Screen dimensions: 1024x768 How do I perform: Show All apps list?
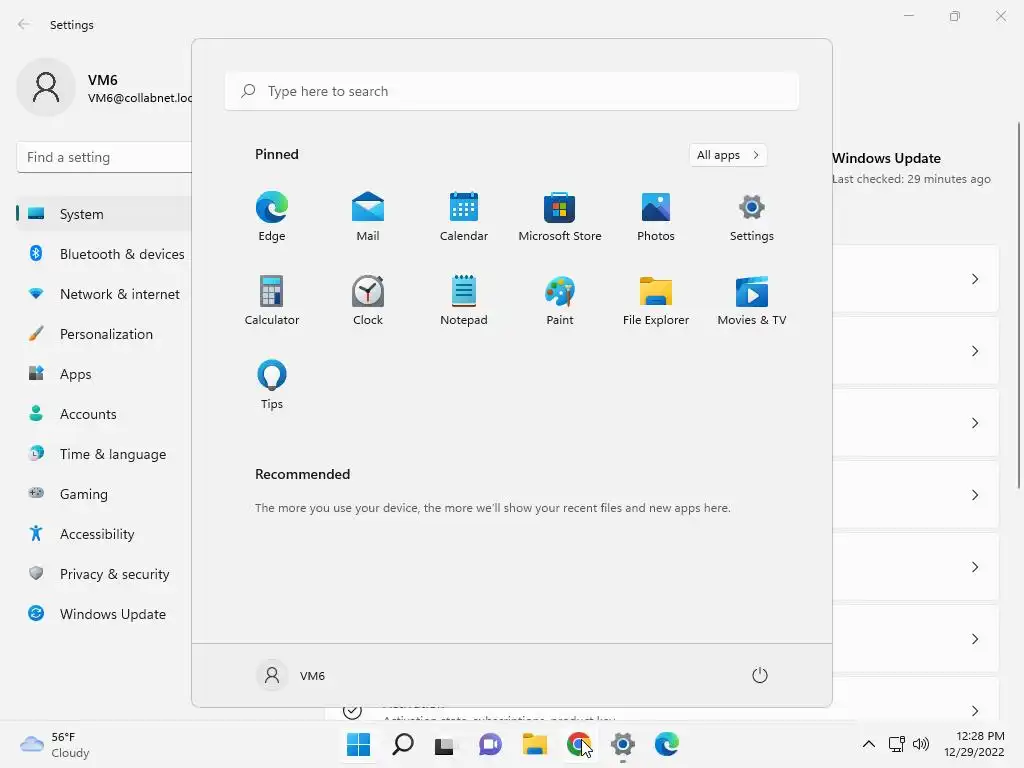tap(728, 155)
